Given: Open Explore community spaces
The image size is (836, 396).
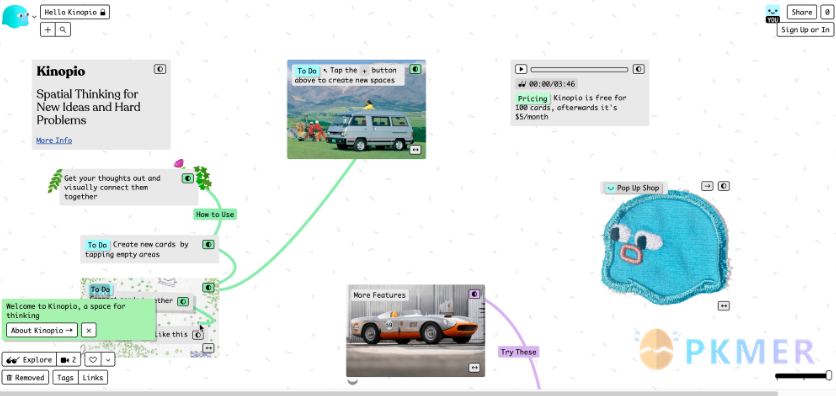Looking at the screenshot, I should click(x=29, y=360).
